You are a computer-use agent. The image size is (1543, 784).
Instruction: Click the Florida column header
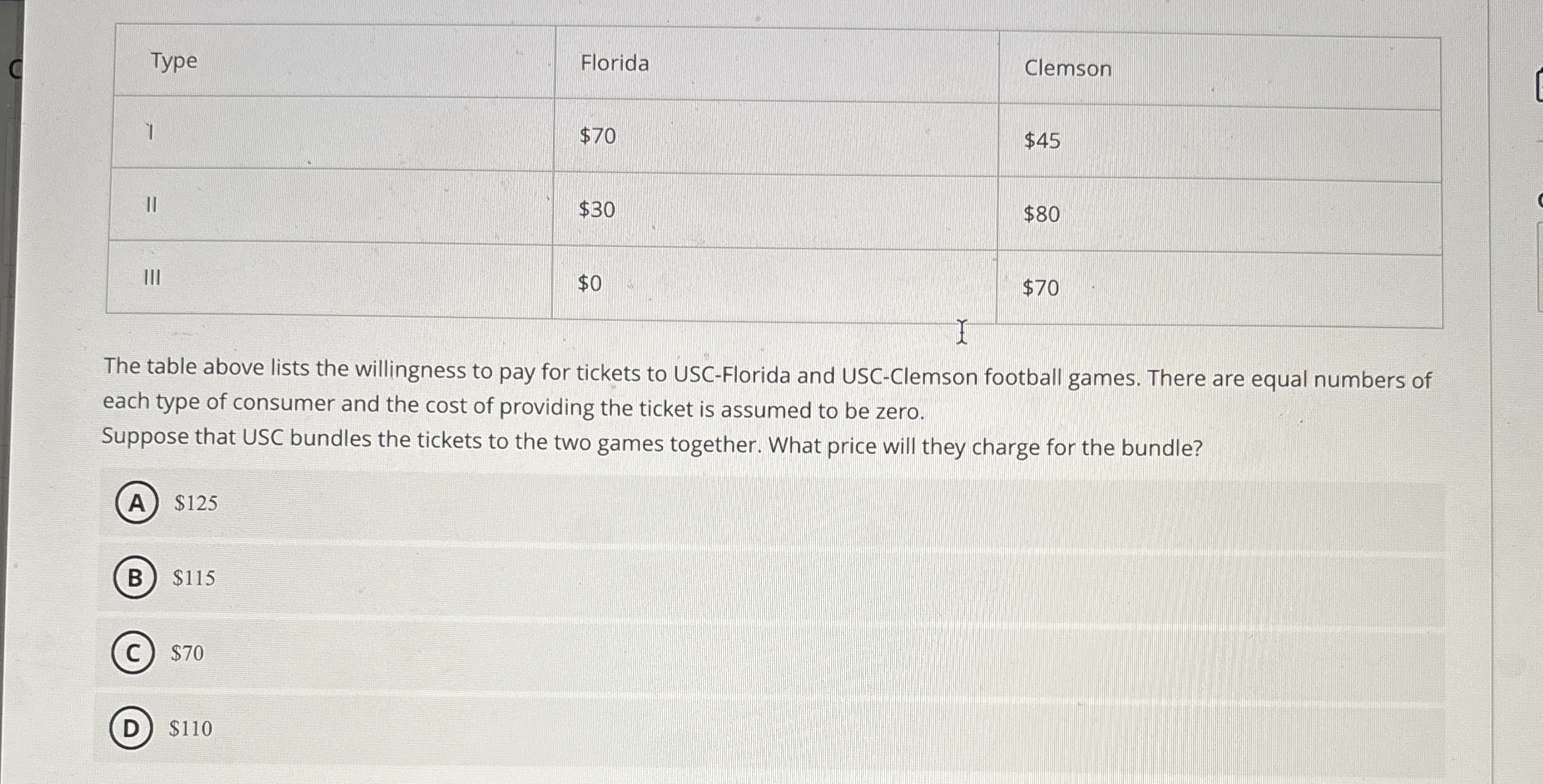pyautogui.click(x=614, y=62)
